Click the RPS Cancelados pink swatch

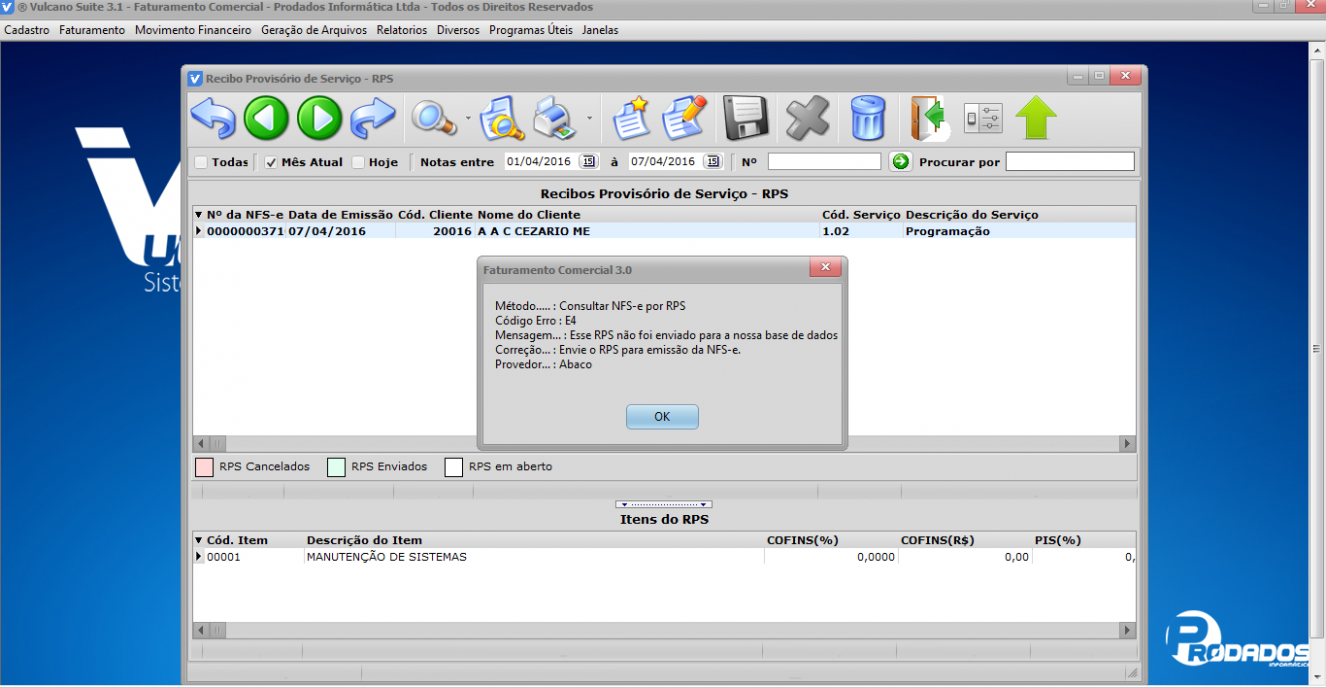tap(204, 467)
